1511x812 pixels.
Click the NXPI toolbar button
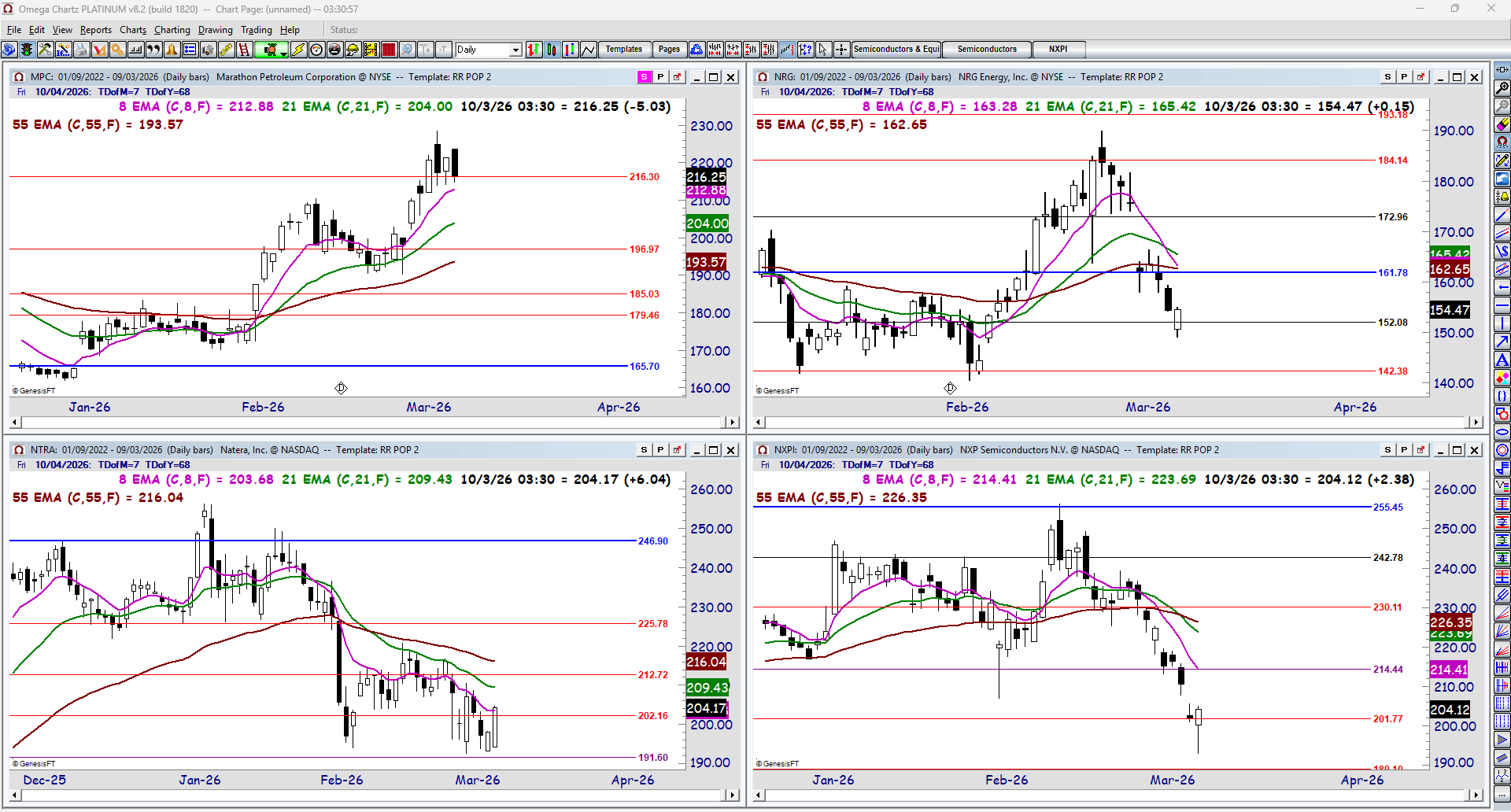[1058, 50]
